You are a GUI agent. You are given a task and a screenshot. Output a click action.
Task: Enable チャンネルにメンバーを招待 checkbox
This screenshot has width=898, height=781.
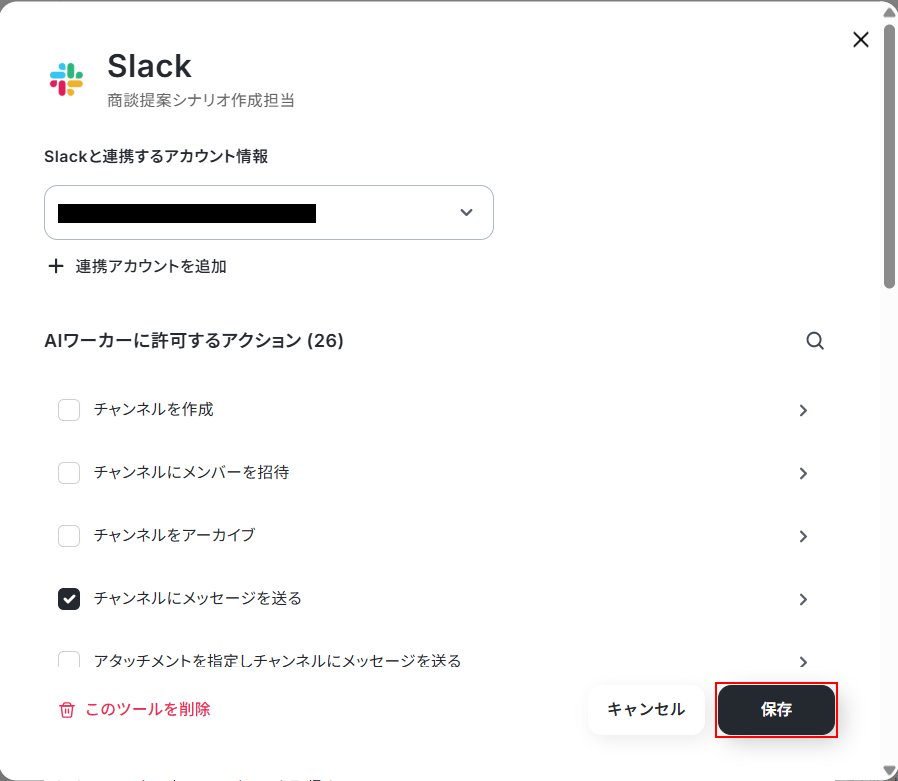(69, 473)
